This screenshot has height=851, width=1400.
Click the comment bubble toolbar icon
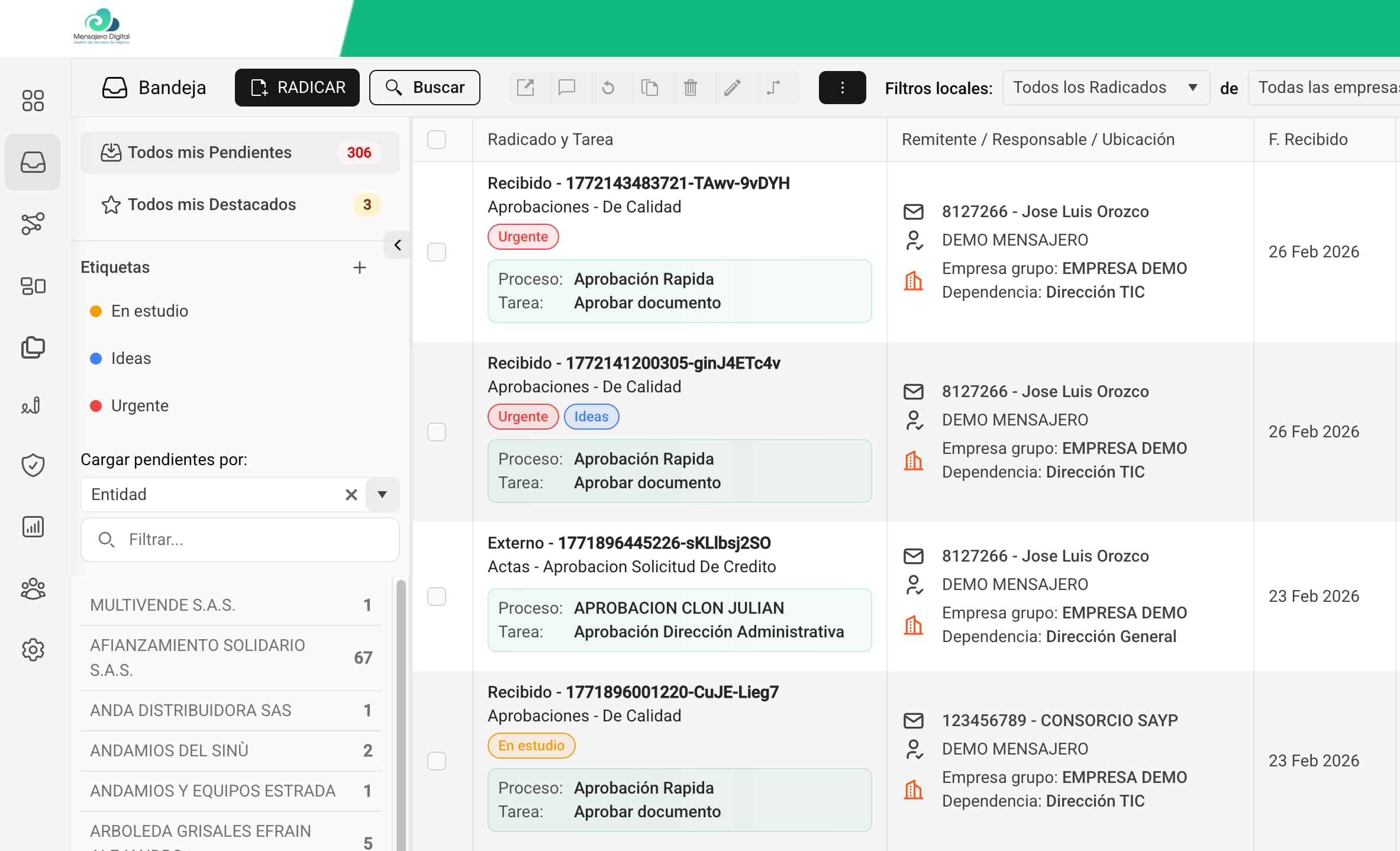coord(566,88)
